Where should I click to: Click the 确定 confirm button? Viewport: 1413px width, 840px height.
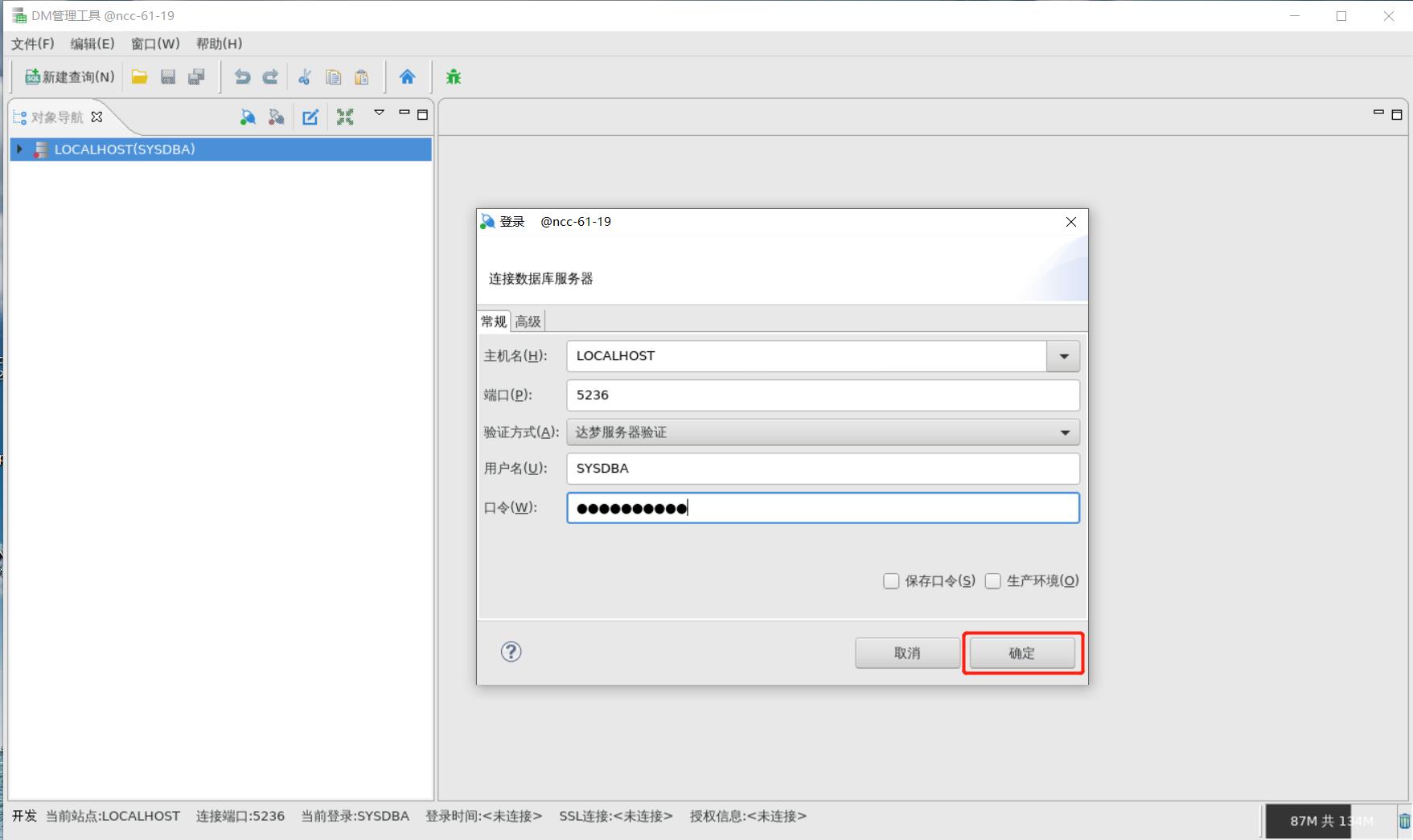pyautogui.click(x=1022, y=653)
